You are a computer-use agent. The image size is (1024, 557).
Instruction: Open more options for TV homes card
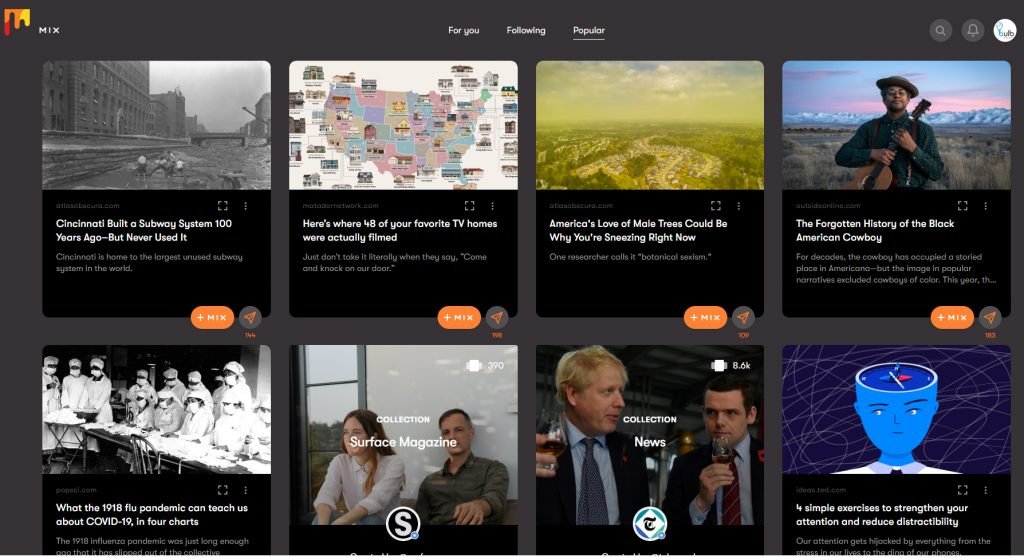[x=492, y=206]
